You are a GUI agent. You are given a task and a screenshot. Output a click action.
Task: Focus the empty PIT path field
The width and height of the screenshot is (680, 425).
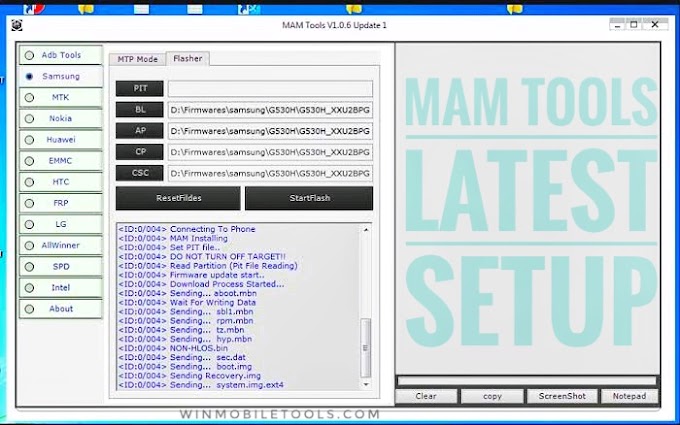point(270,88)
